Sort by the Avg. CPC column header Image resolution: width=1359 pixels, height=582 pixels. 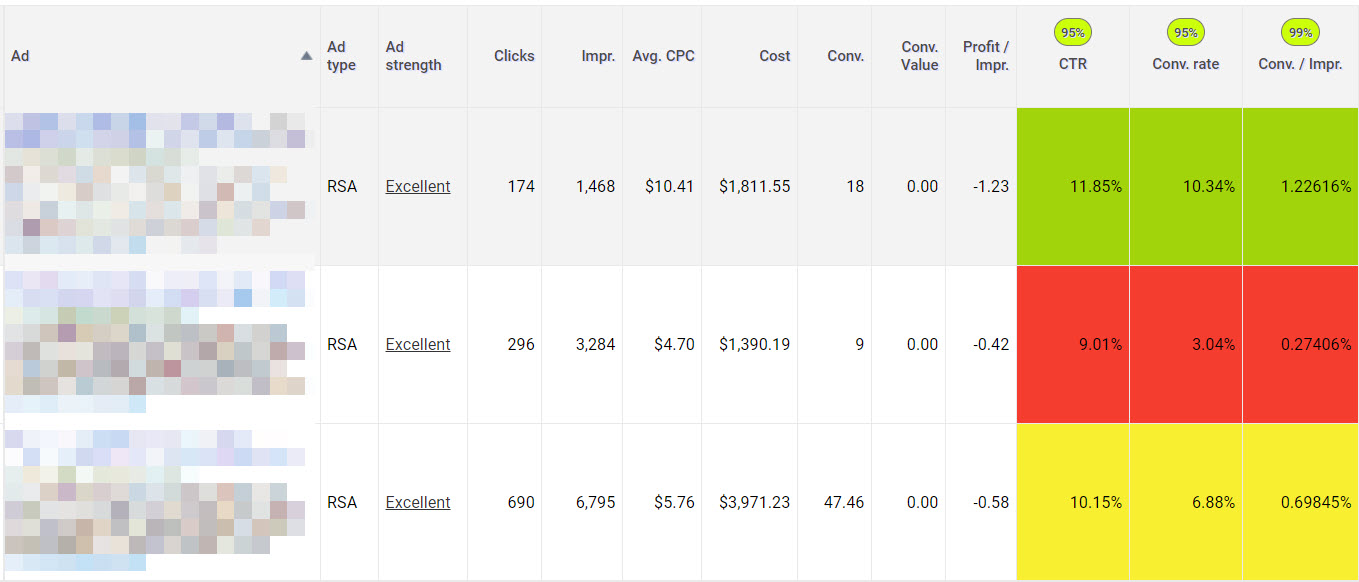(x=663, y=56)
